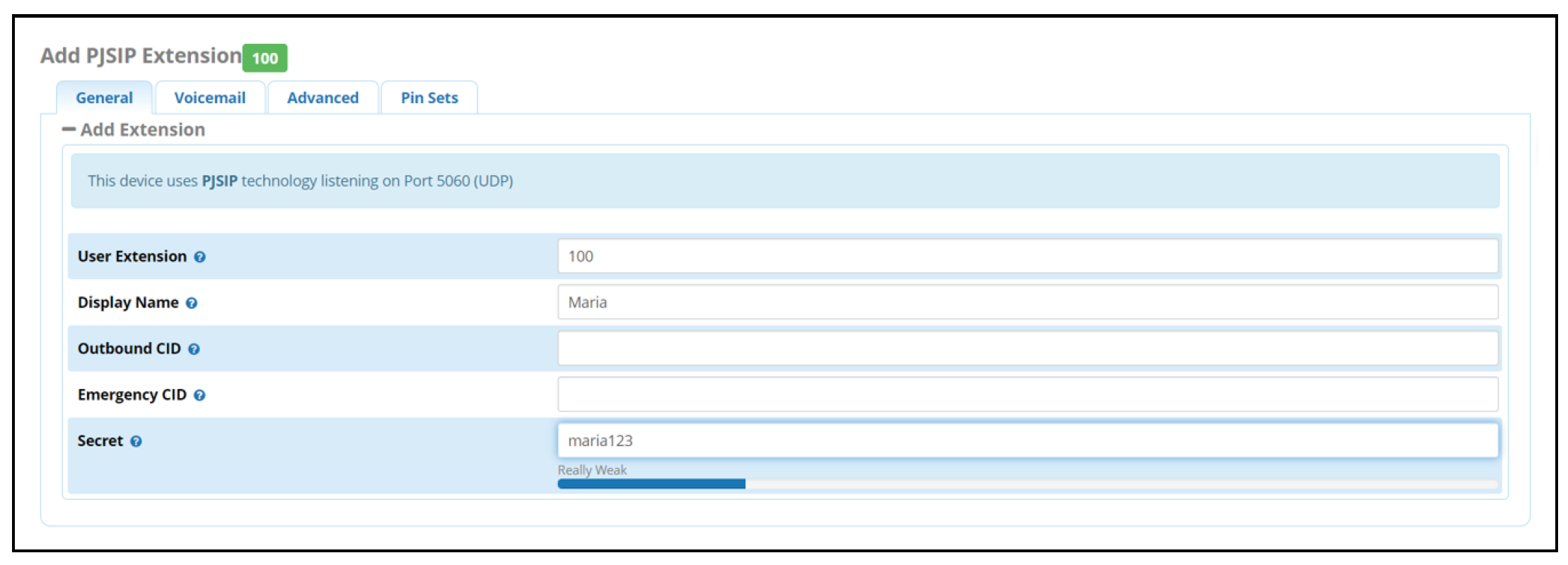The image size is (1568, 565).
Task: Select the General tab
Action: click(x=104, y=98)
